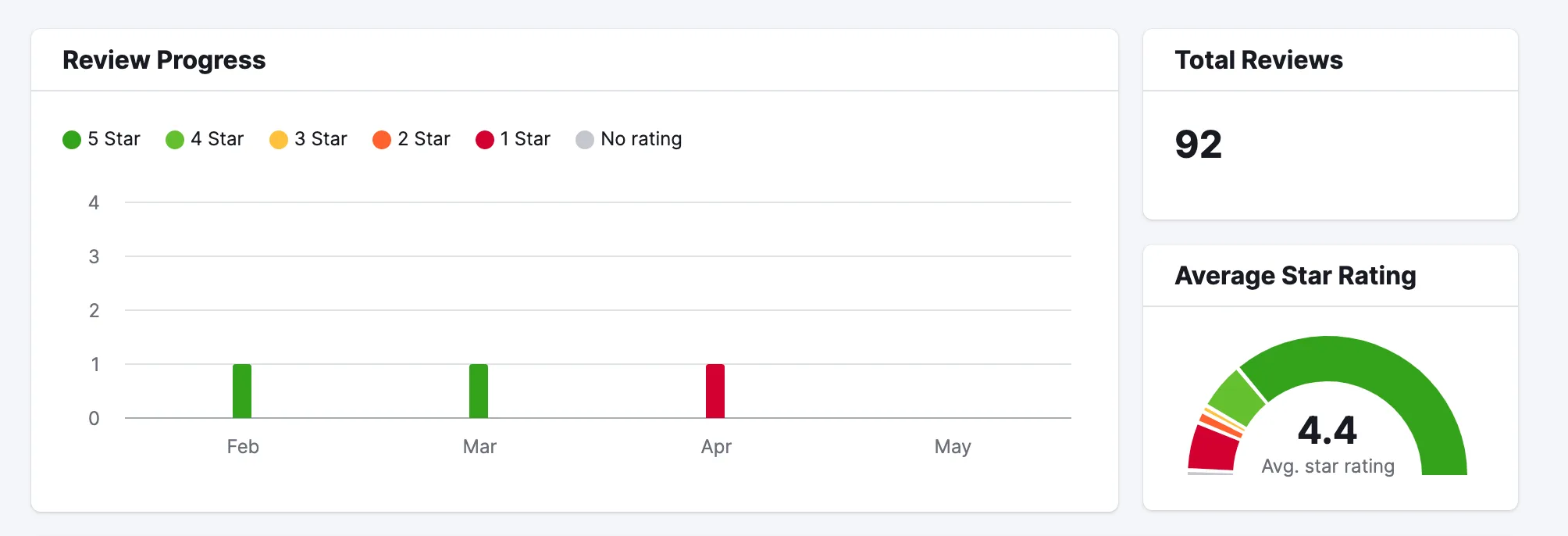The width and height of the screenshot is (1568, 536).
Task: Click the 2 Star orange legend dot
Action: coord(382,140)
